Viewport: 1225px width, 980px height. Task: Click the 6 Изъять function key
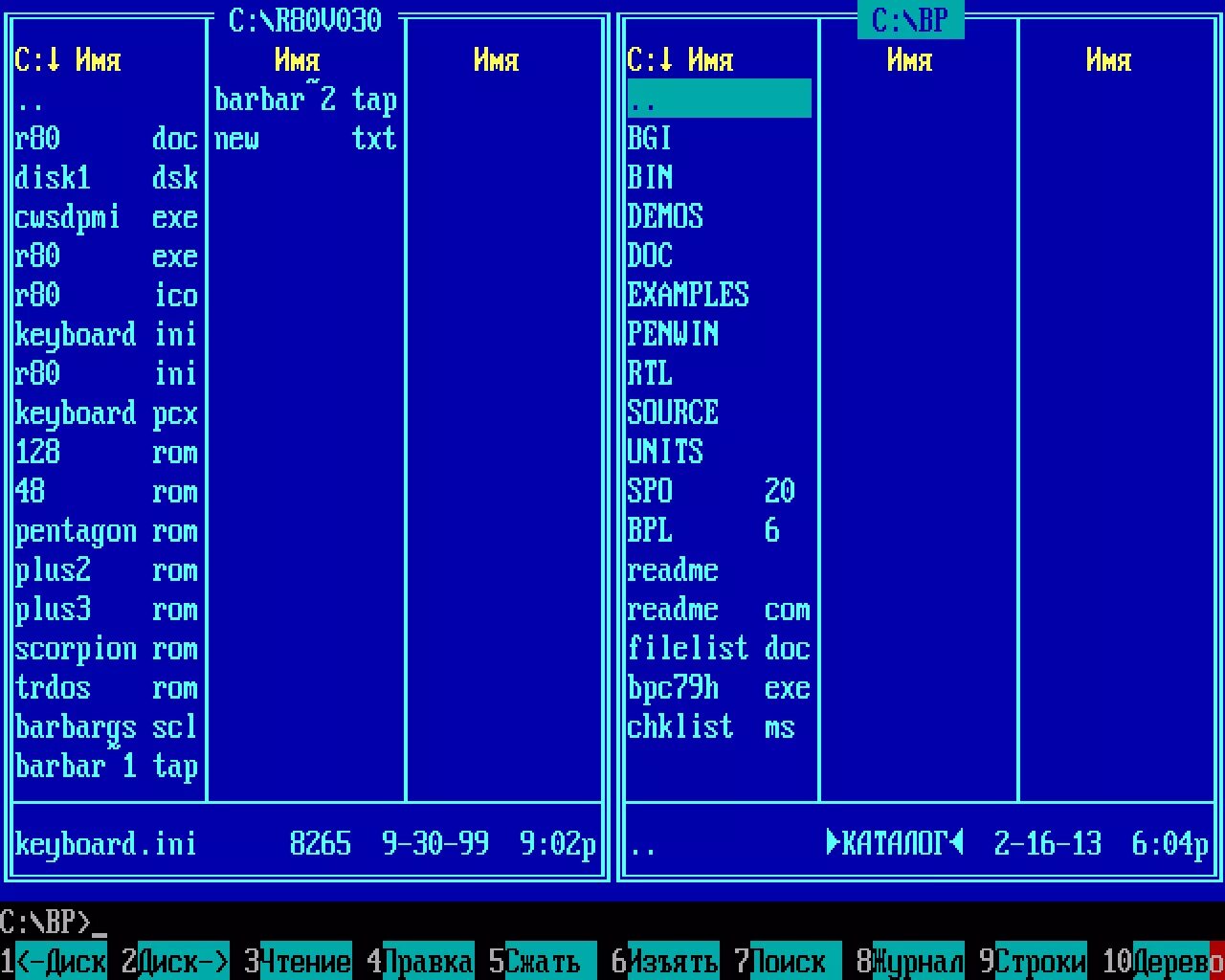[666, 961]
